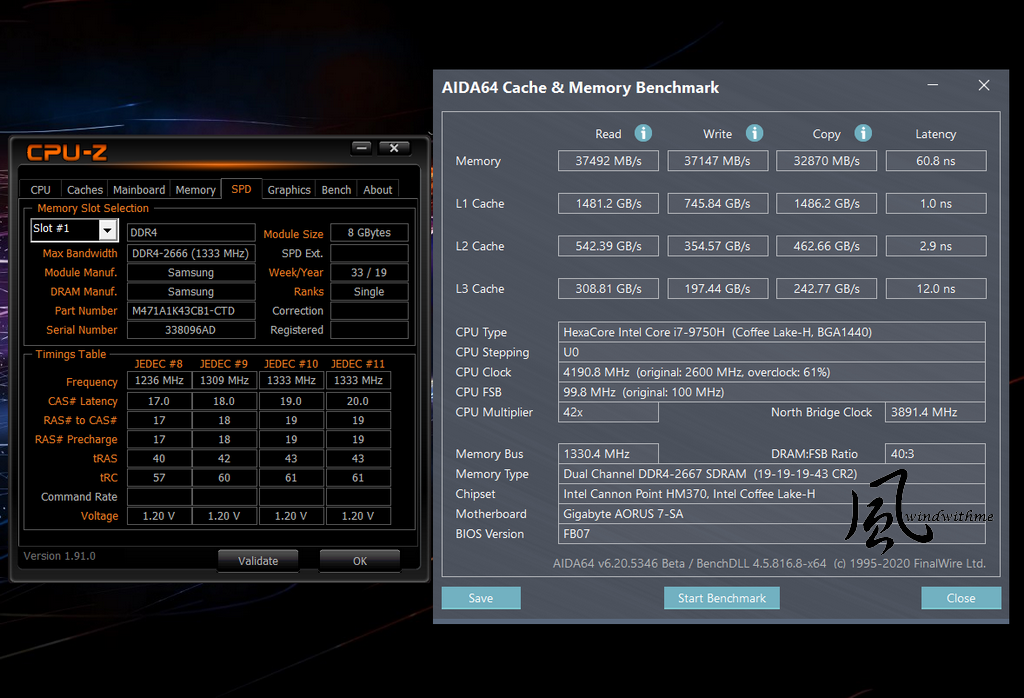Click the DRAM Manuf. value Samsung
This screenshot has width=1024, height=698.
point(191,291)
